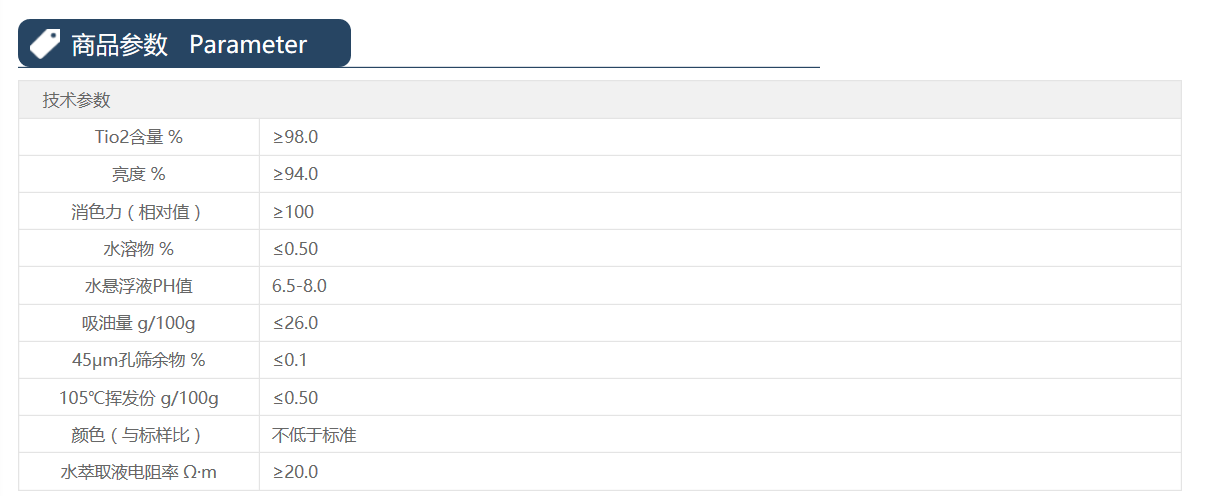Select the 45μm孔筛余物 % label cell

pos(139,360)
